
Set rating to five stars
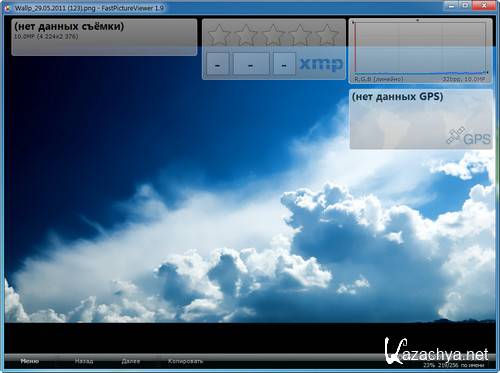[327, 34]
